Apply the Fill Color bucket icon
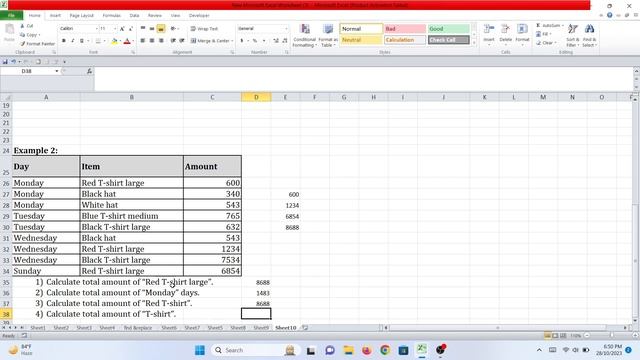Viewport: 640px width, 360px height. [x=114, y=41]
